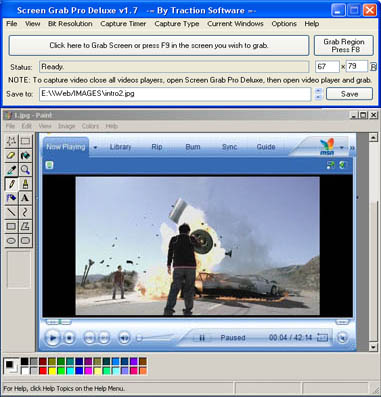Select the Polygon tool in Paint
Screen dimensions: 381x397
pyautogui.click(x=25, y=226)
